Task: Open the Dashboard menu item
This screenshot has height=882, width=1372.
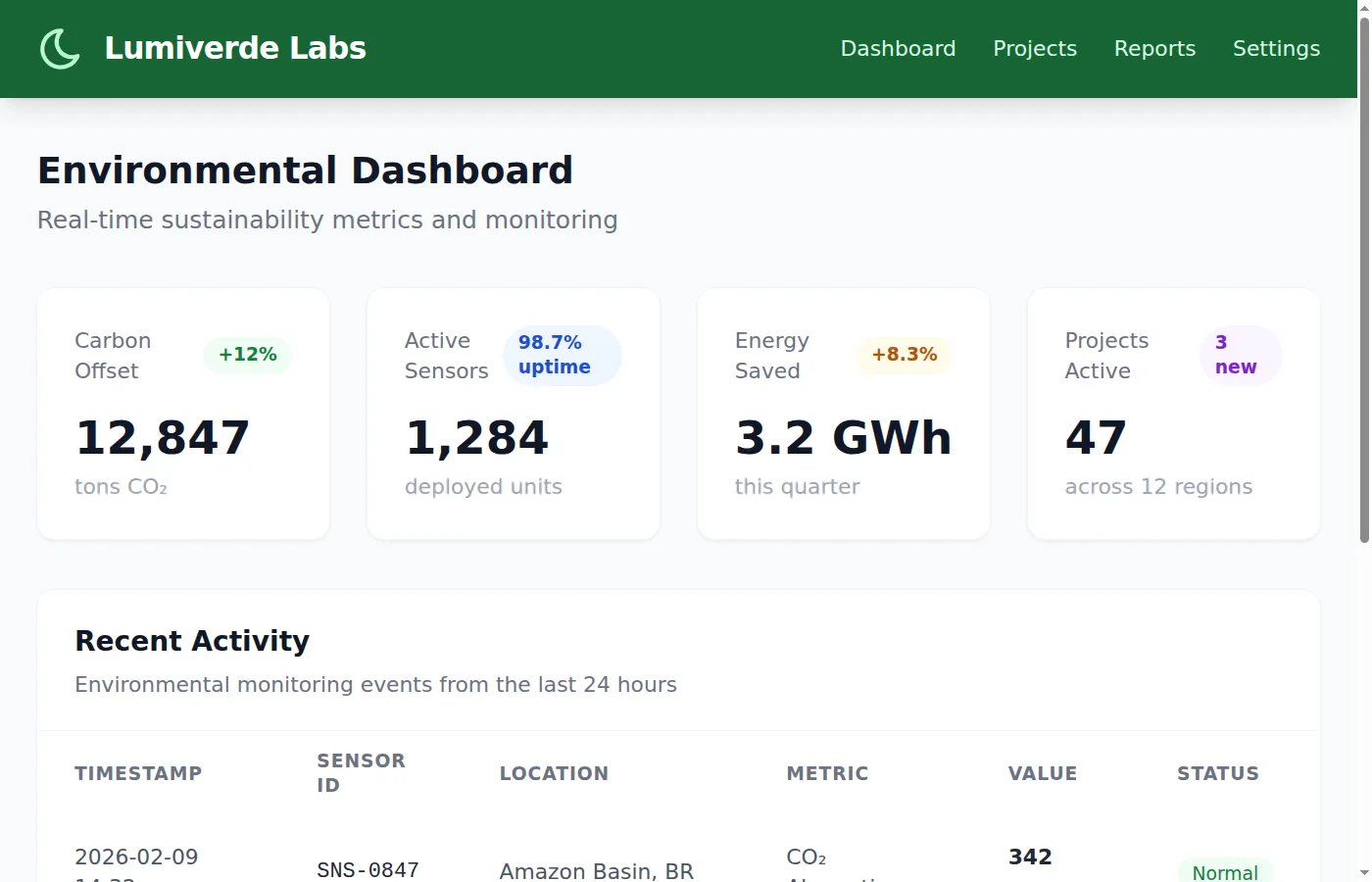Action: (898, 48)
